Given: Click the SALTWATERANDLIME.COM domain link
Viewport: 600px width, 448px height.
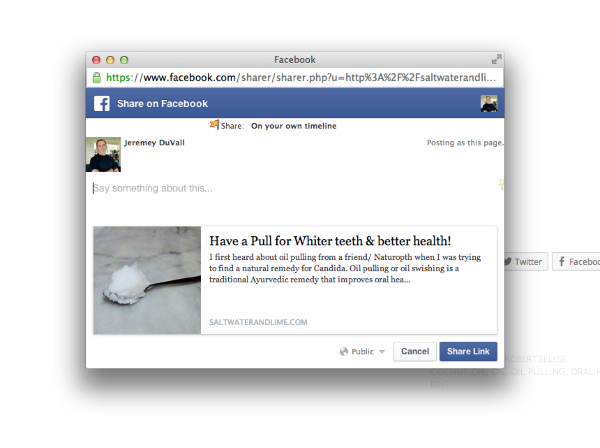Looking at the screenshot, I should [258, 322].
